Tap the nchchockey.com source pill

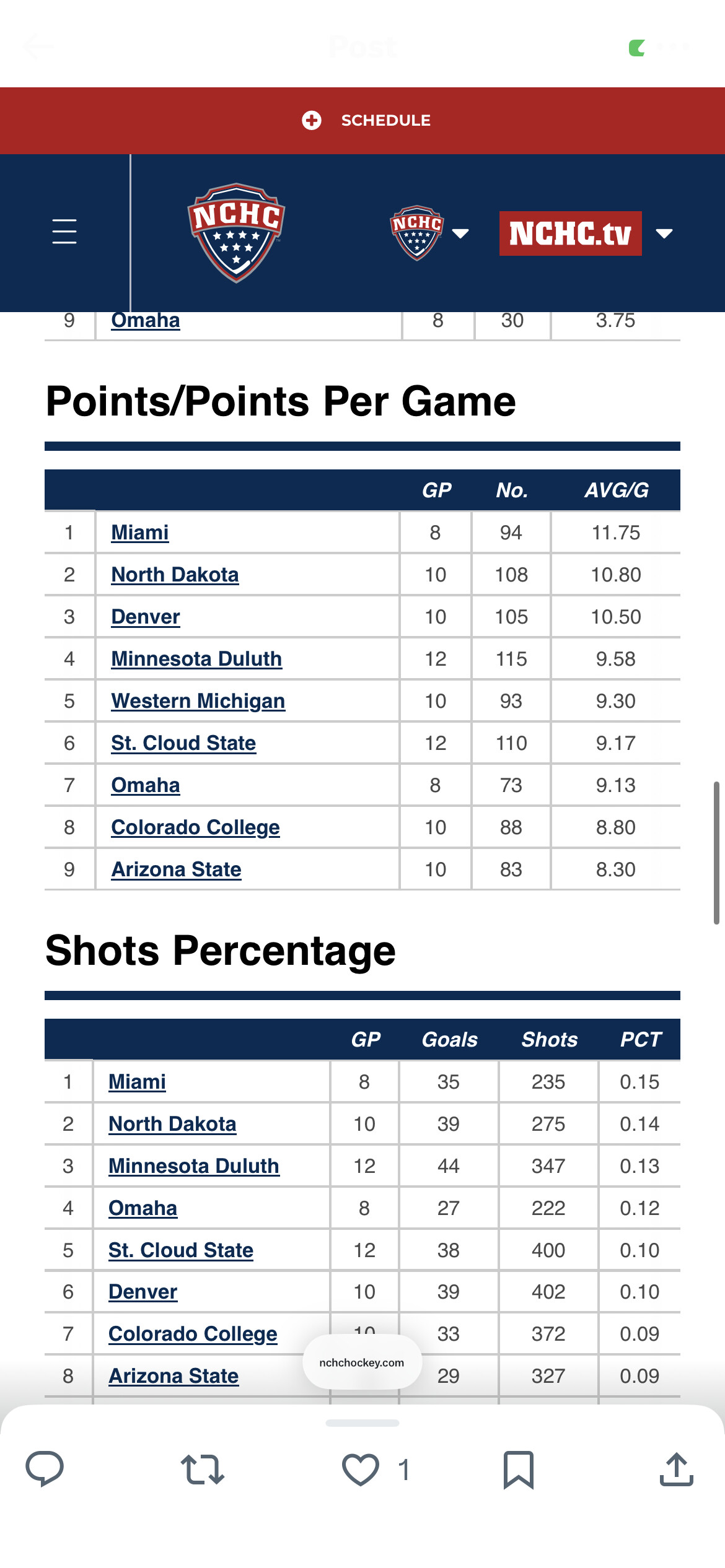362,1362
